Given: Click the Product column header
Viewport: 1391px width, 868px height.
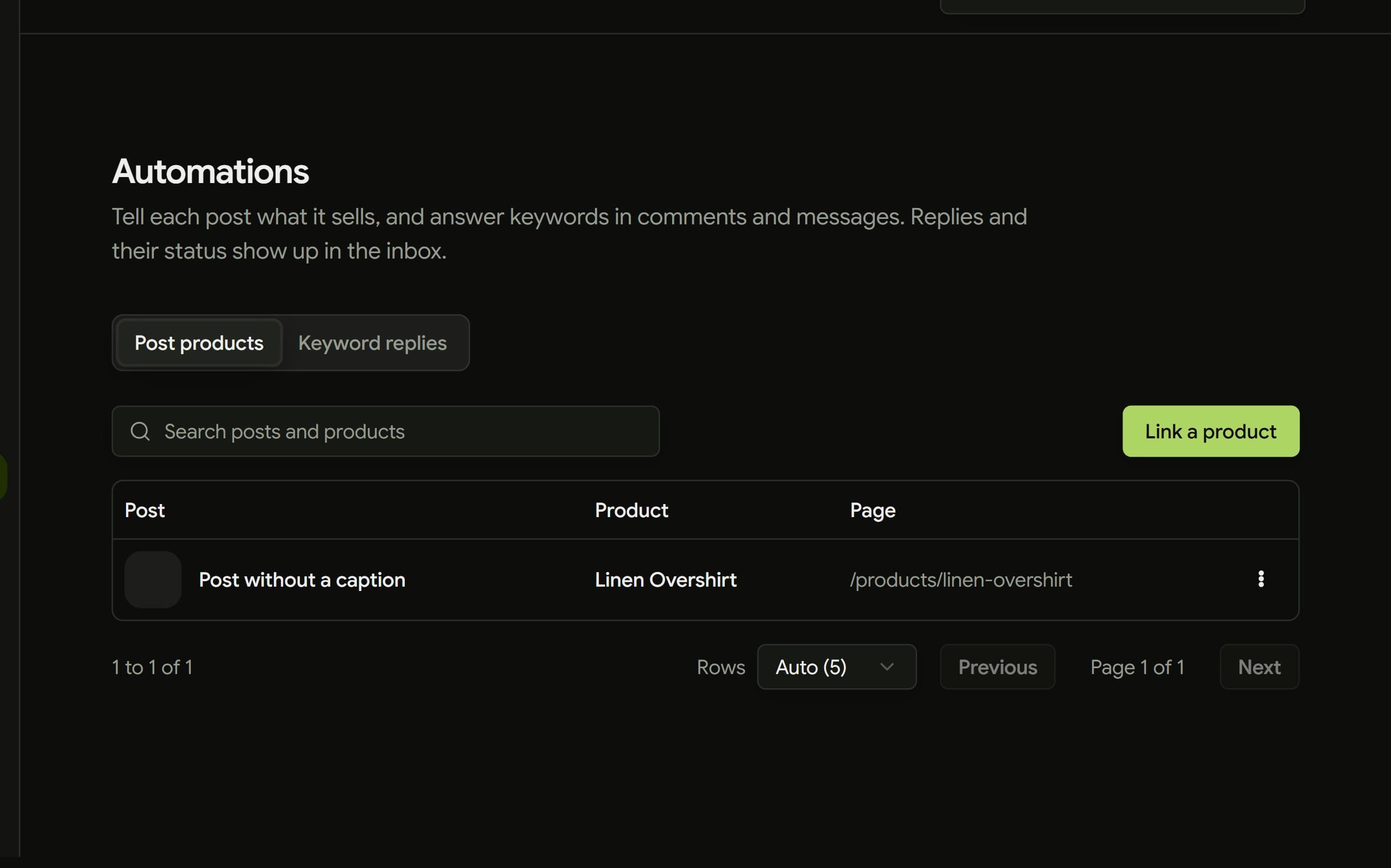Looking at the screenshot, I should click(x=631, y=511).
